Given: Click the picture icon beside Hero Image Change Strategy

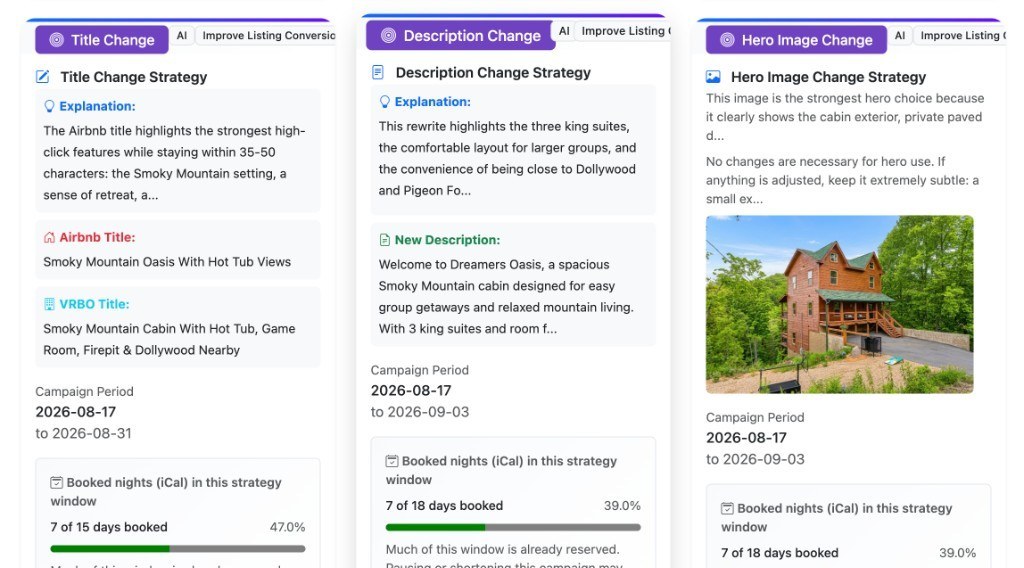Looking at the screenshot, I should point(713,77).
